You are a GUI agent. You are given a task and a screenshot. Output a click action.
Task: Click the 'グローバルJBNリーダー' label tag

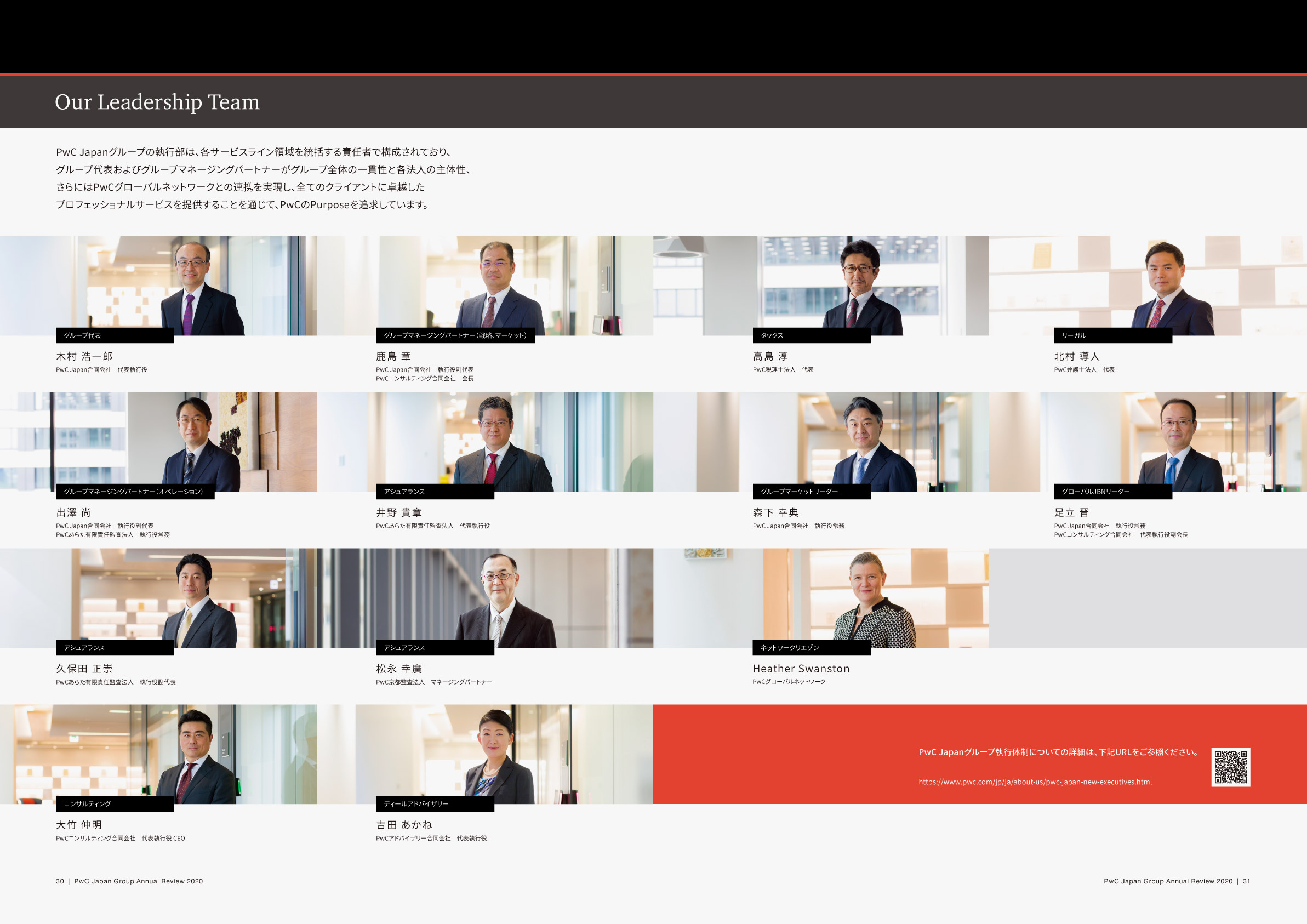1113,491
